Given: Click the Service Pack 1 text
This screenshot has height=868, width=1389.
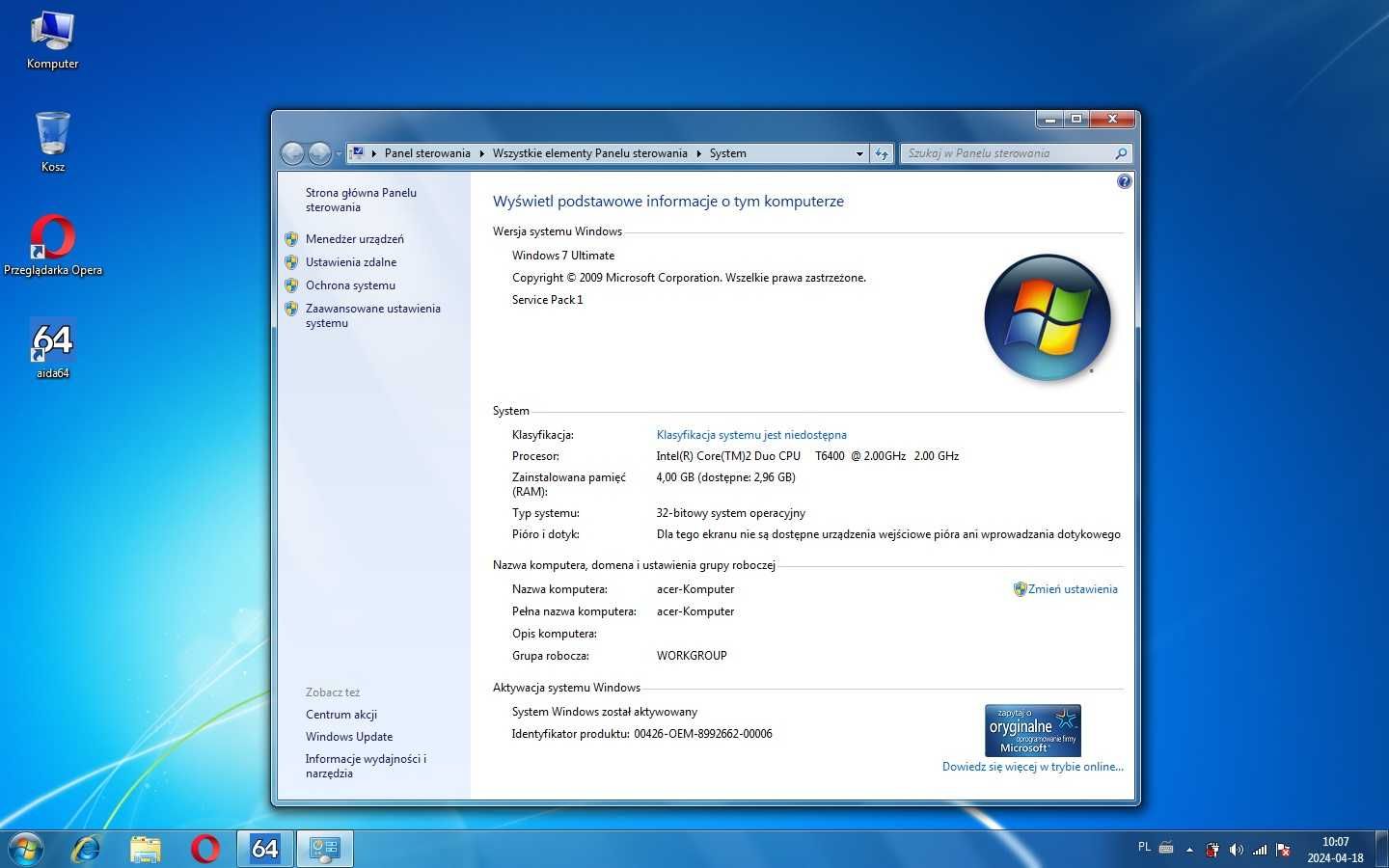Looking at the screenshot, I should point(547,300).
